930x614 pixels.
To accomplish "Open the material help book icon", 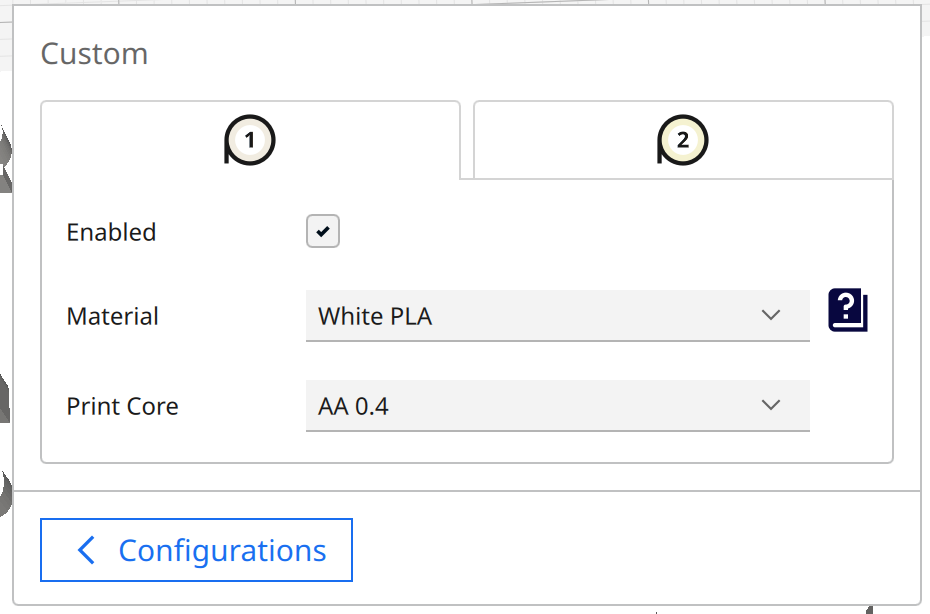I will [848, 311].
